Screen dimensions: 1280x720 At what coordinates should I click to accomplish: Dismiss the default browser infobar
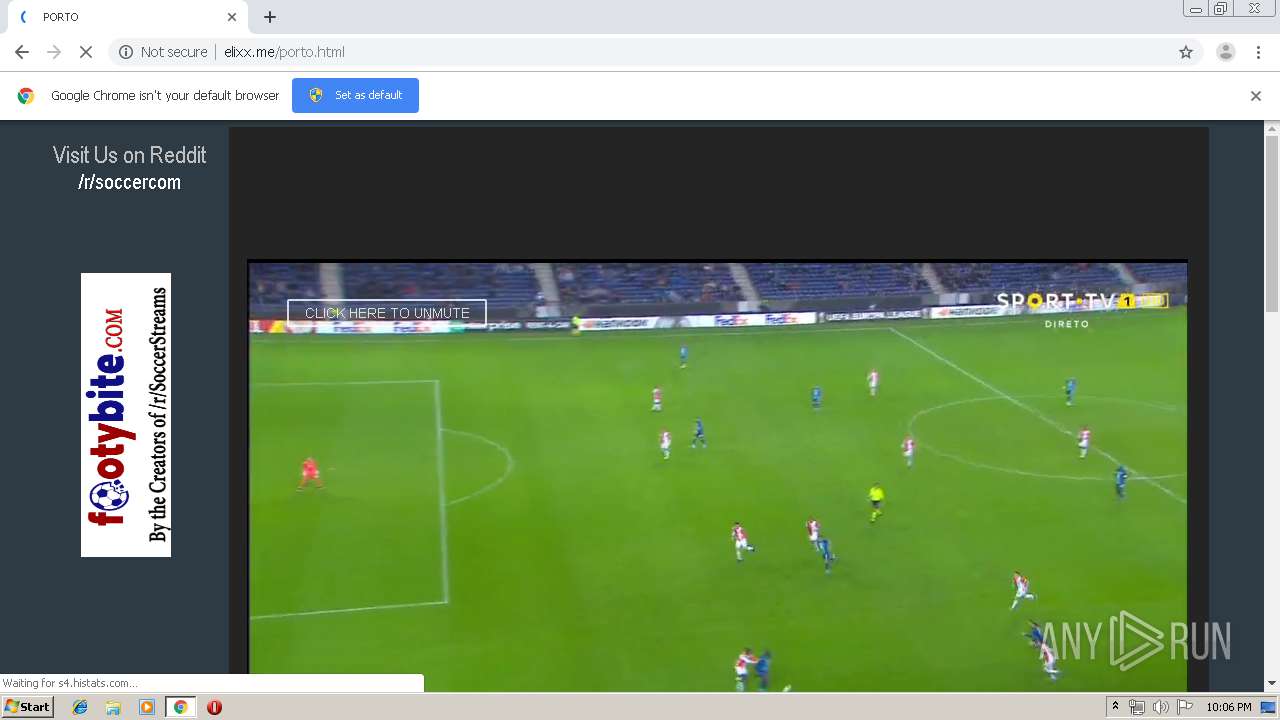1256,96
